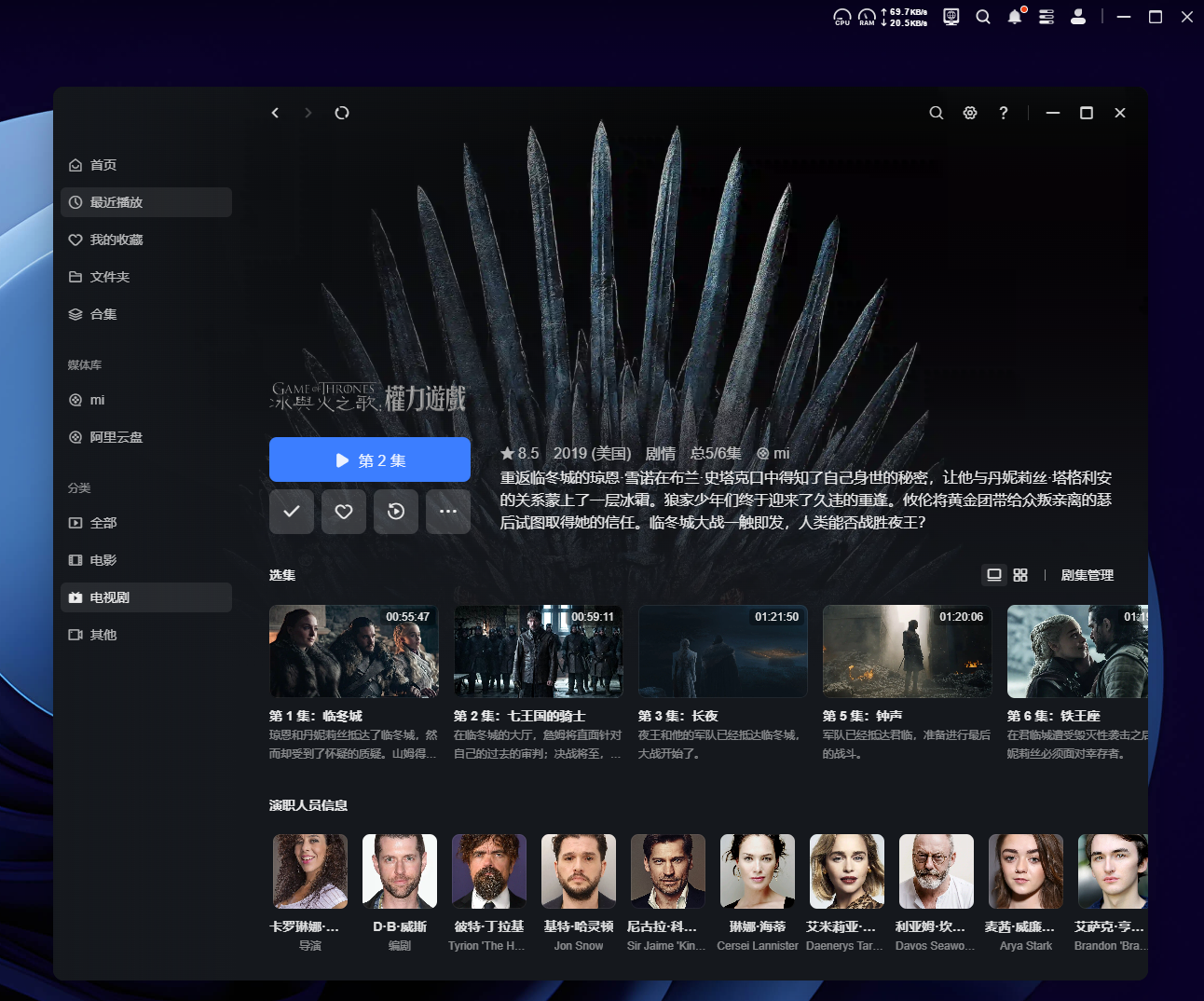
Task: Open system CPU monitor indicator
Action: [x=842, y=17]
